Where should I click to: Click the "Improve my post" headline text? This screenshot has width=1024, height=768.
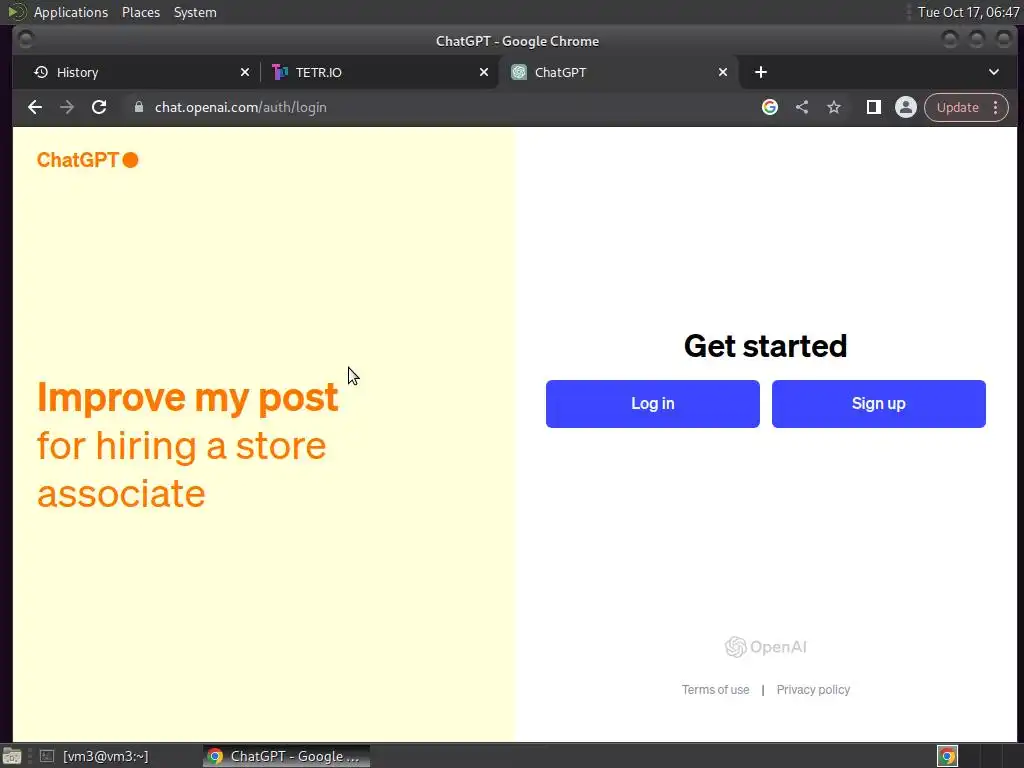(187, 397)
